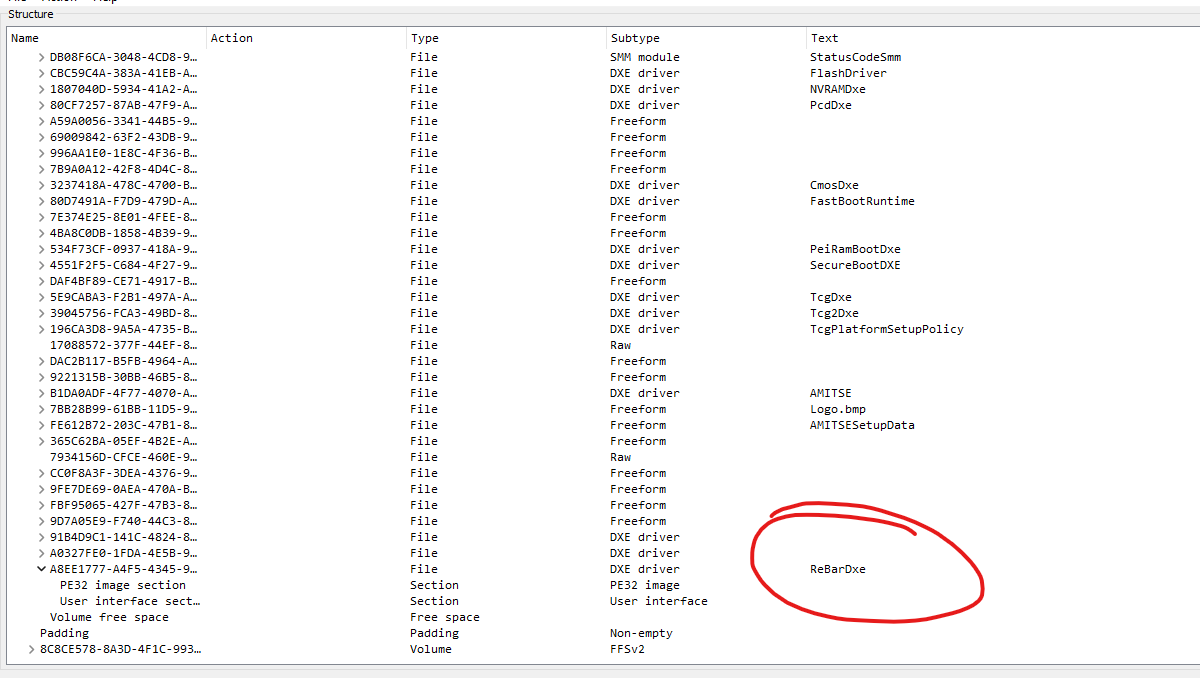The height and width of the screenshot is (678, 1200).
Task: Click the SecureBootDXE text cell
Action: coord(855,265)
